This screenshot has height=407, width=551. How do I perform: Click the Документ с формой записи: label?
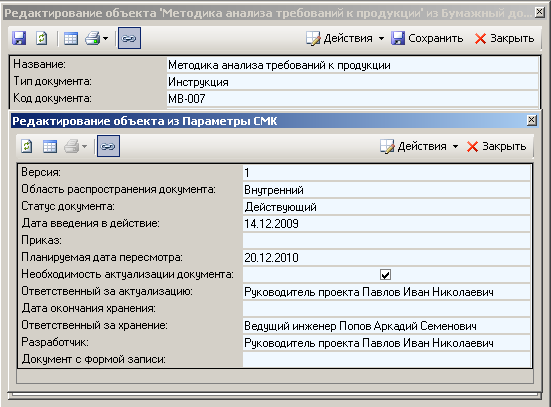pyautogui.click(x=93, y=359)
